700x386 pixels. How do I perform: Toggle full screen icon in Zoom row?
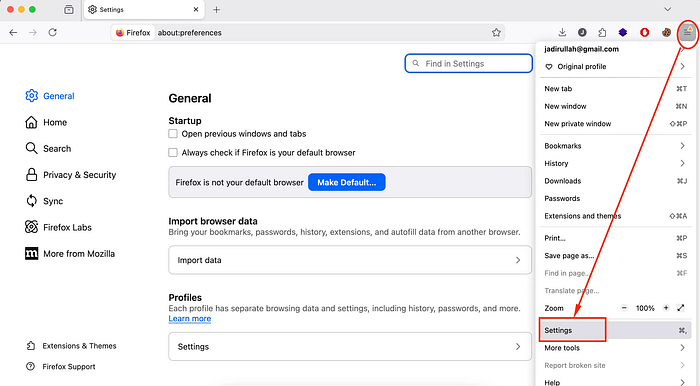coord(681,308)
